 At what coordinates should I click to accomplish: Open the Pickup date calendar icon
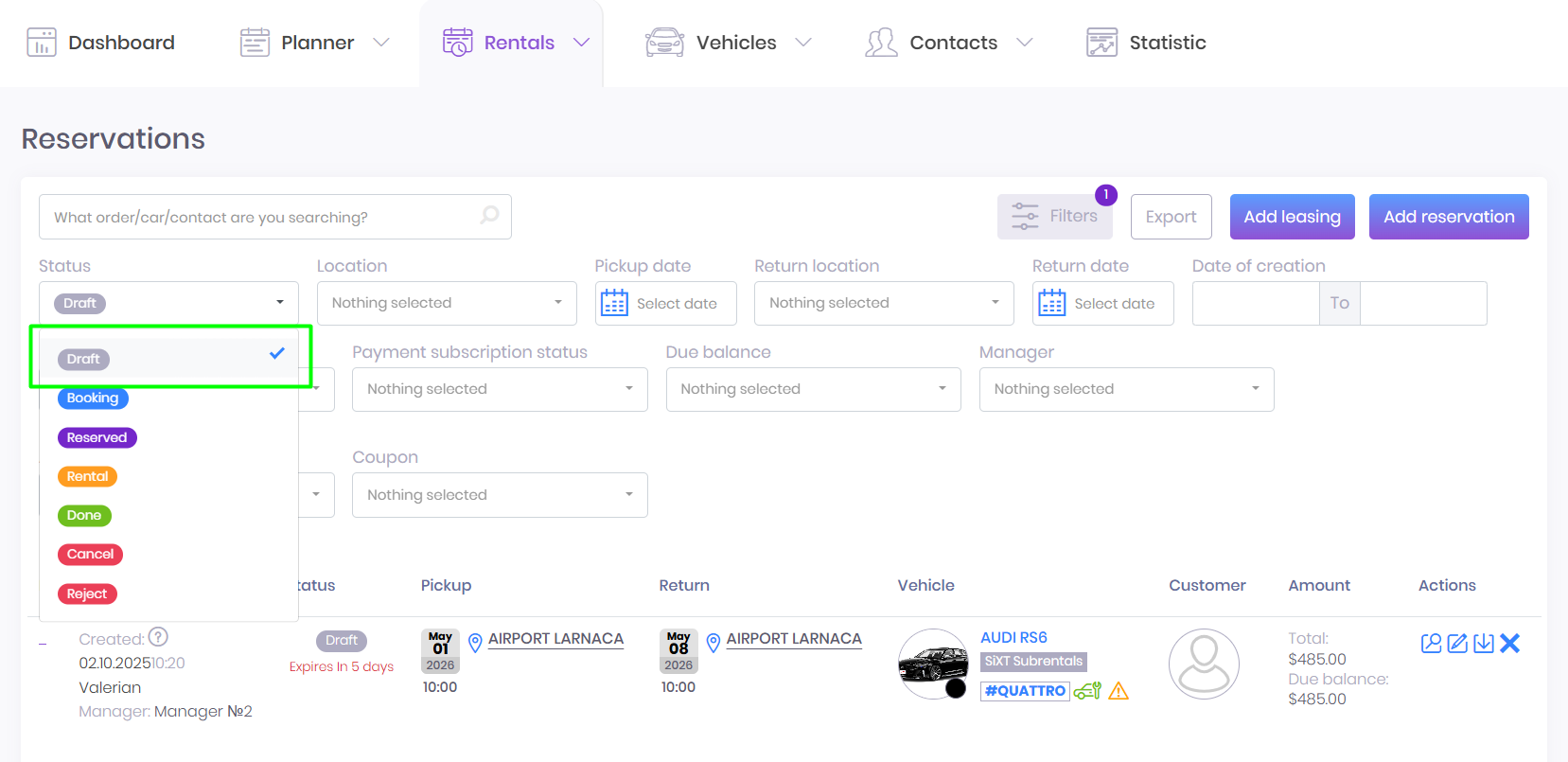(615, 303)
